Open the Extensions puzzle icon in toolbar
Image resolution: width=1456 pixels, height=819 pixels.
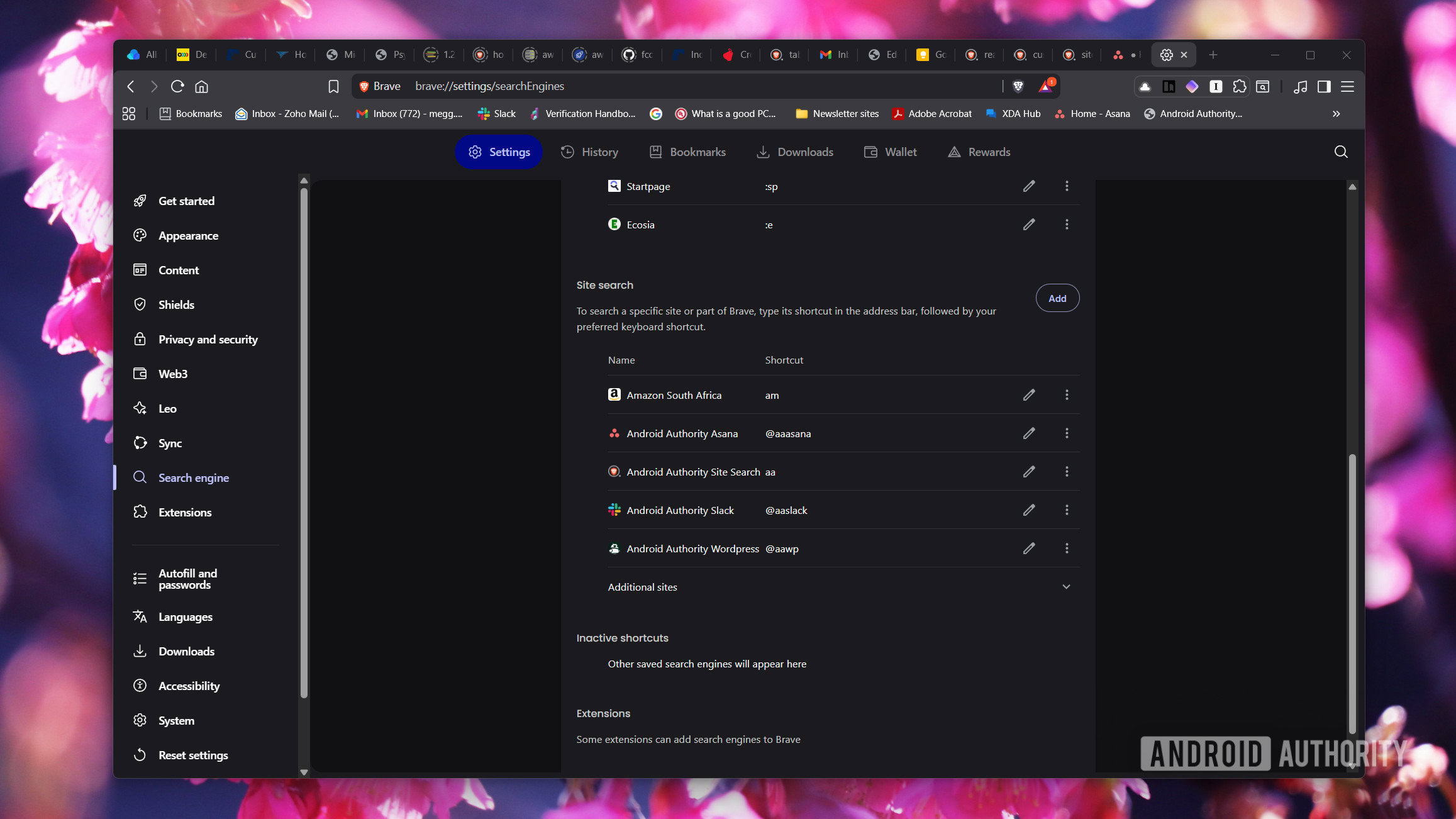pos(1239,86)
